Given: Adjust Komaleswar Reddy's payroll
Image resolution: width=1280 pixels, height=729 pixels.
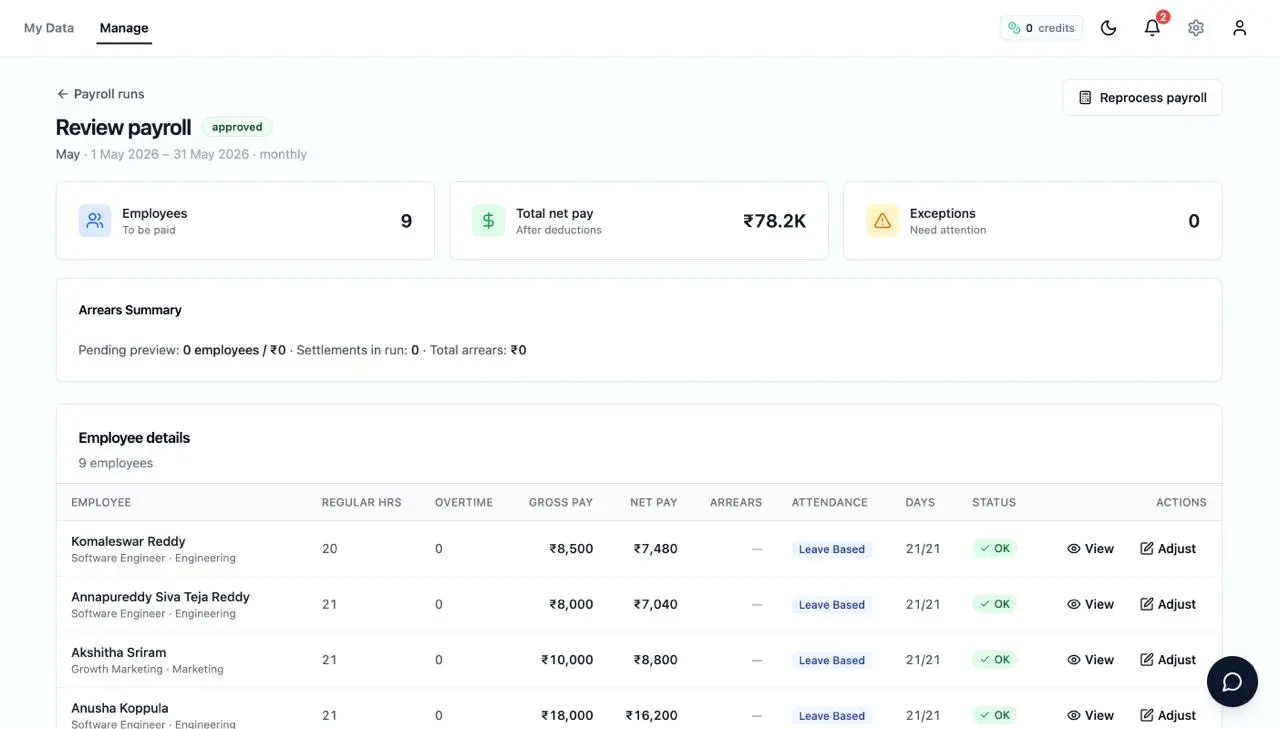Looking at the screenshot, I should click(x=1168, y=549).
